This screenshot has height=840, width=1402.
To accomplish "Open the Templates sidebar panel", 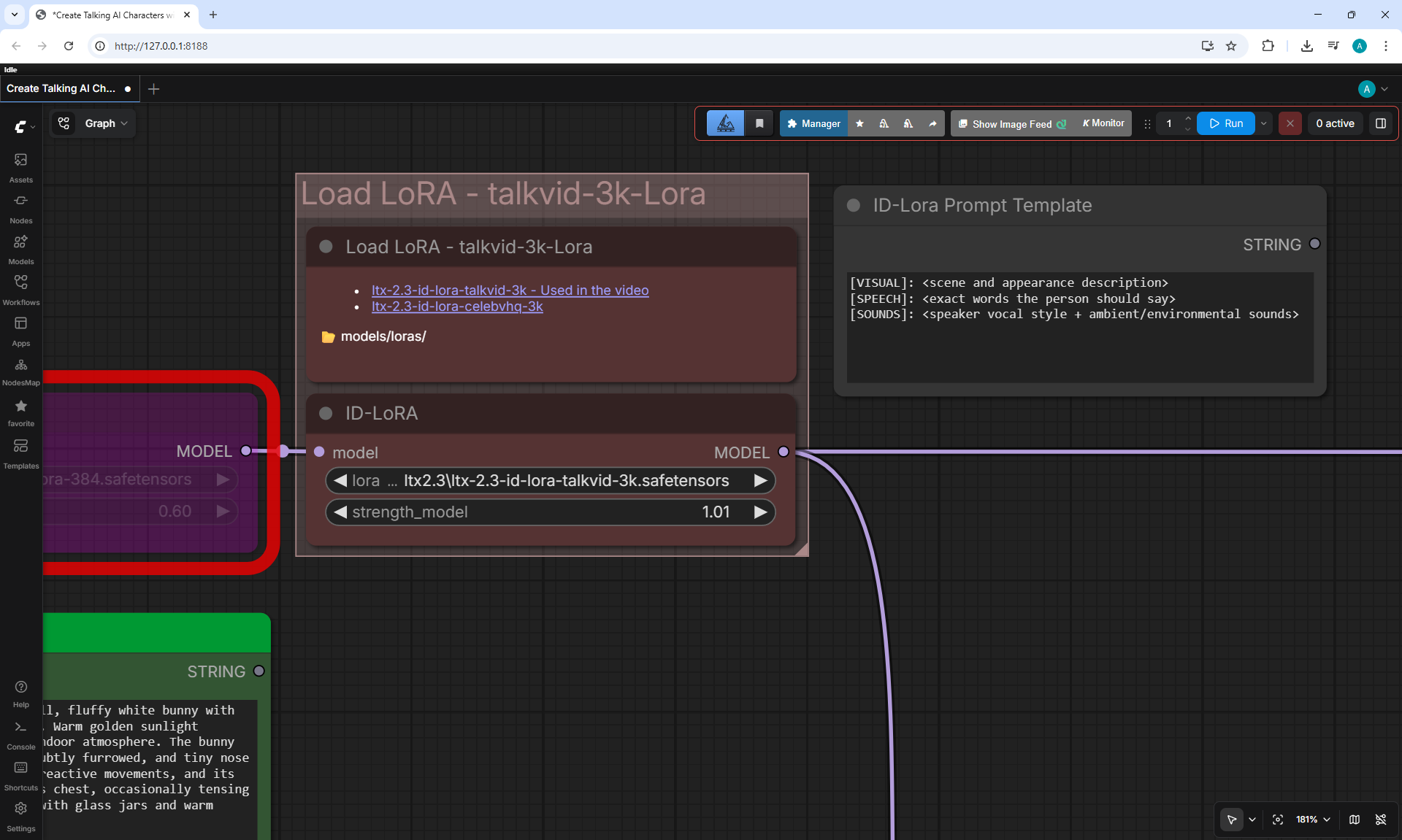I will (20, 454).
